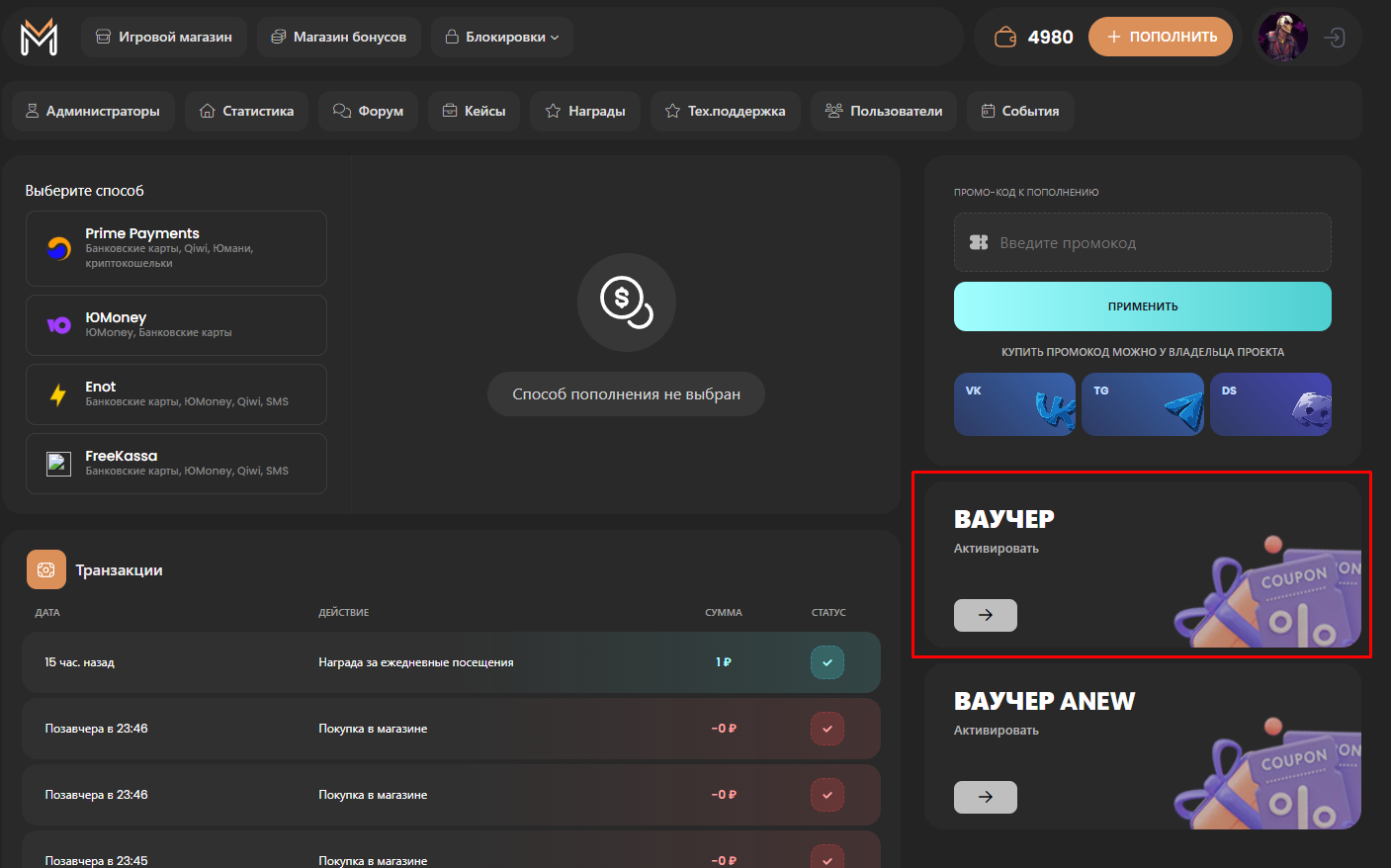Click the wallet balance icon
This screenshot has width=1391, height=868.
(x=1005, y=38)
